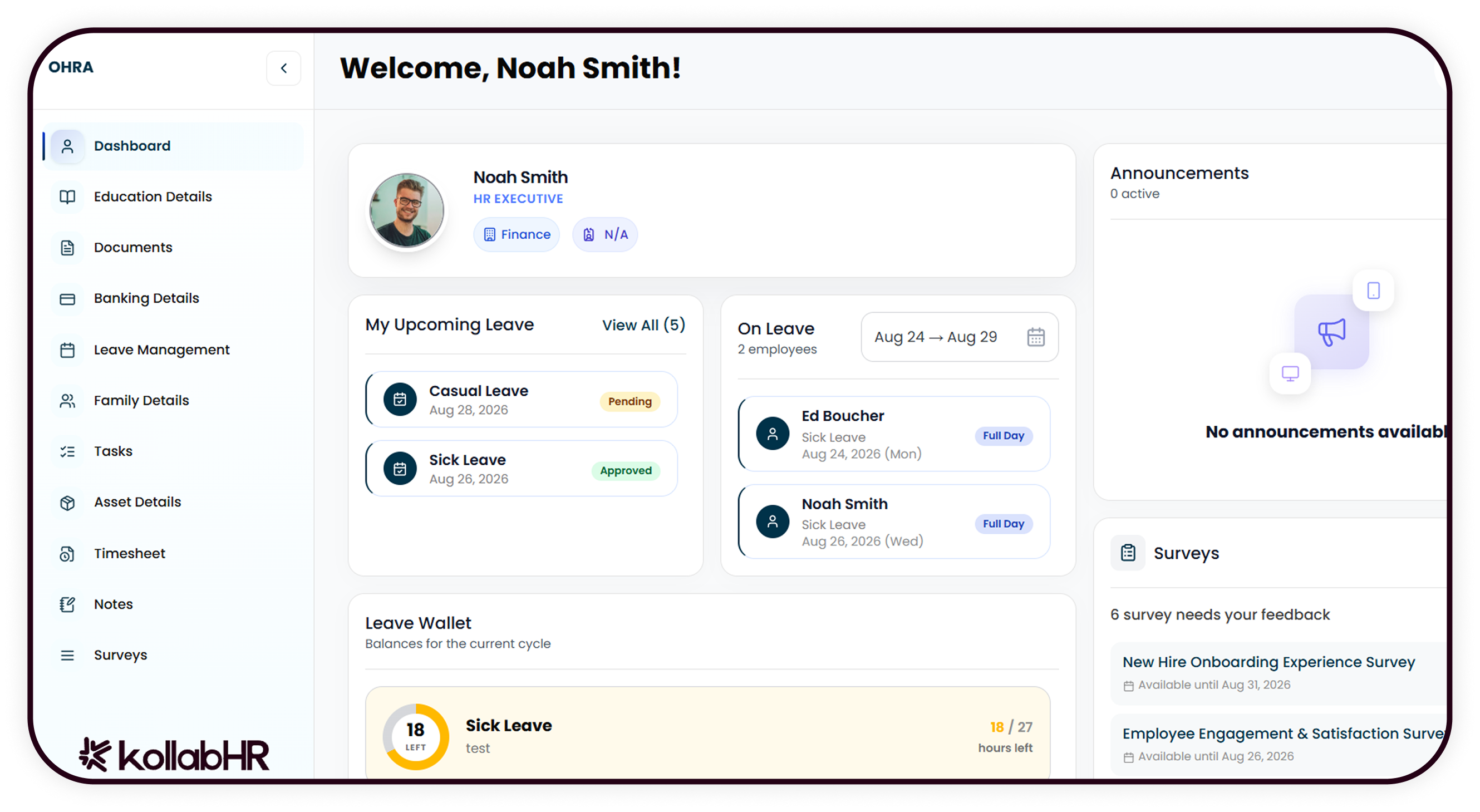Open the Sick Leave wallet card

(x=708, y=734)
